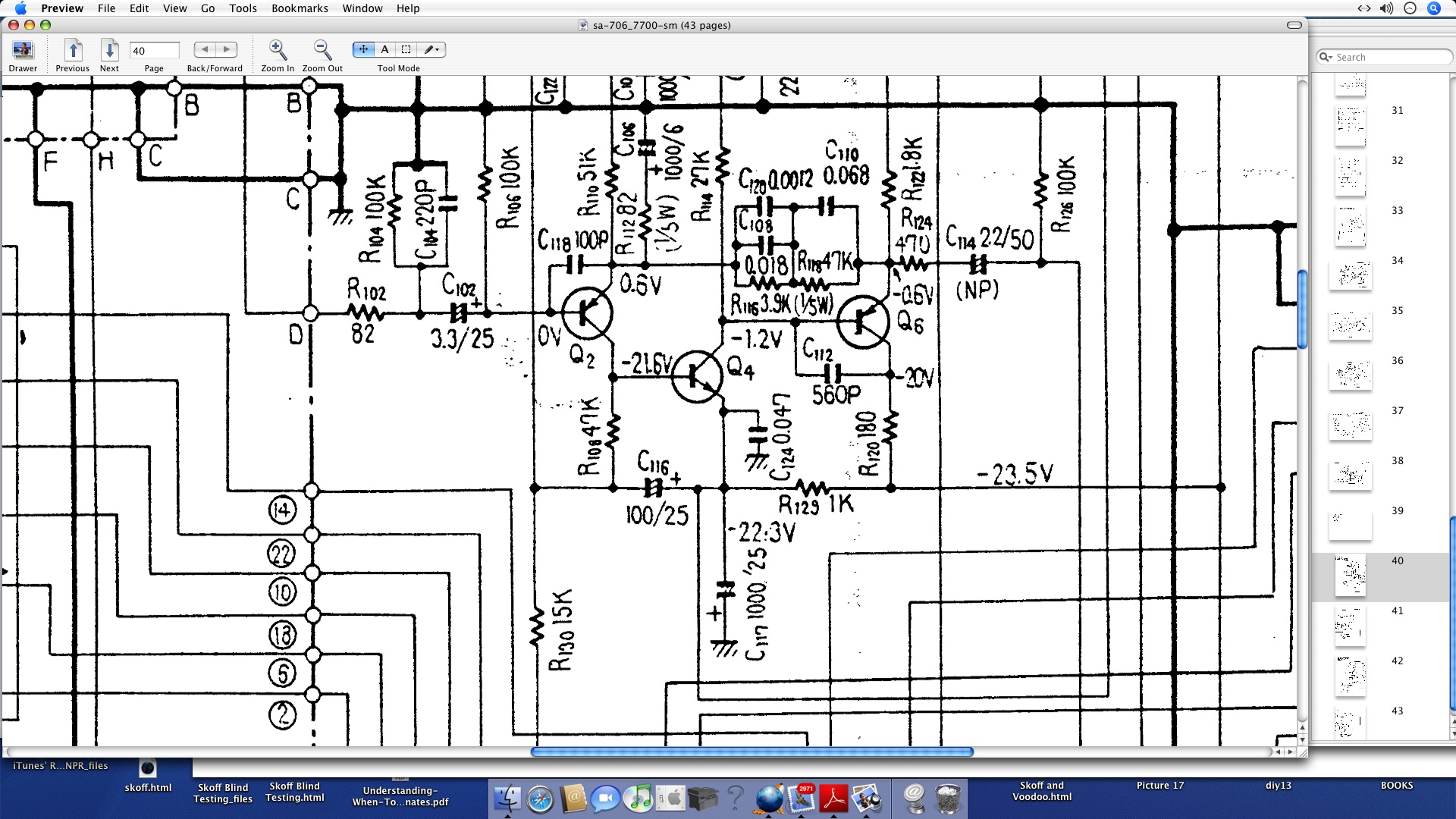Viewport: 1456px width, 819px height.
Task: Open Safari in the Dock
Action: tap(541, 799)
